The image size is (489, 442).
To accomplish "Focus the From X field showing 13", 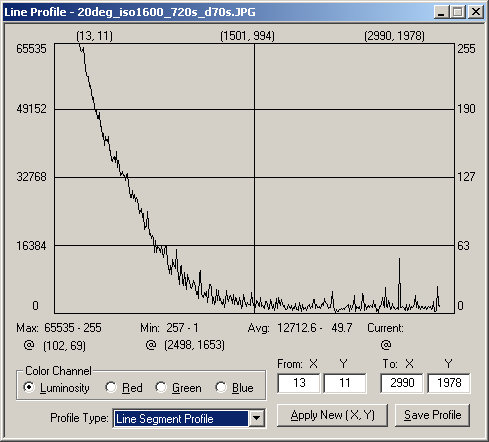I will pos(299,383).
